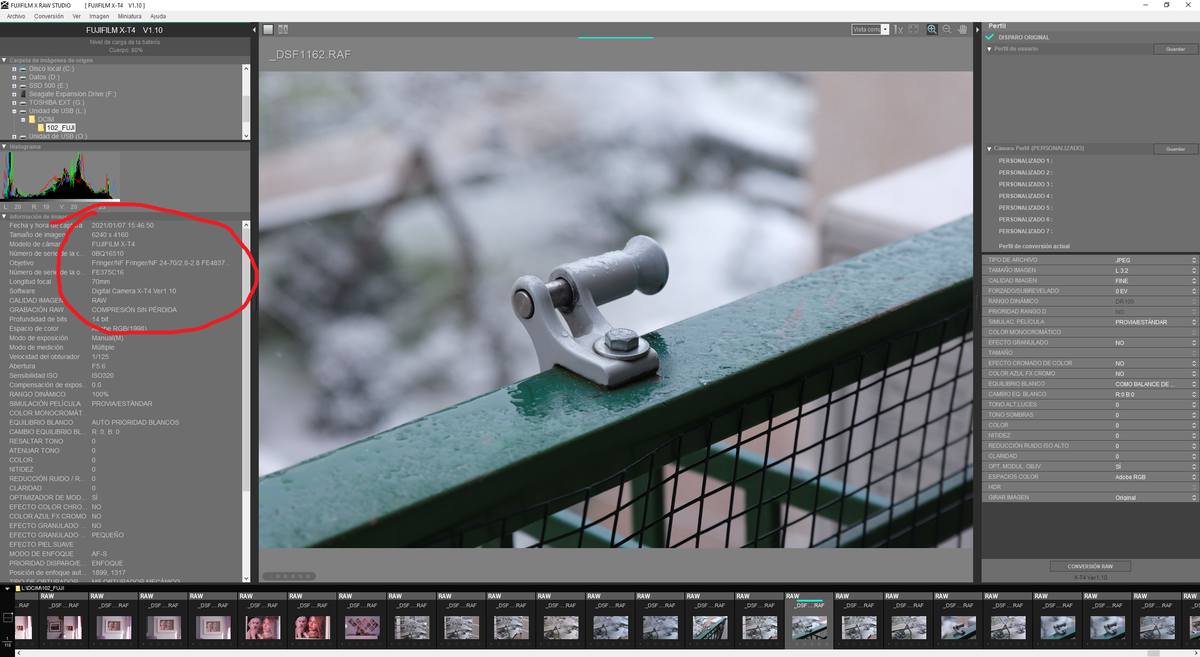Switch to side-by-side compare view icon
The image size is (1200, 657).
coord(283,30)
